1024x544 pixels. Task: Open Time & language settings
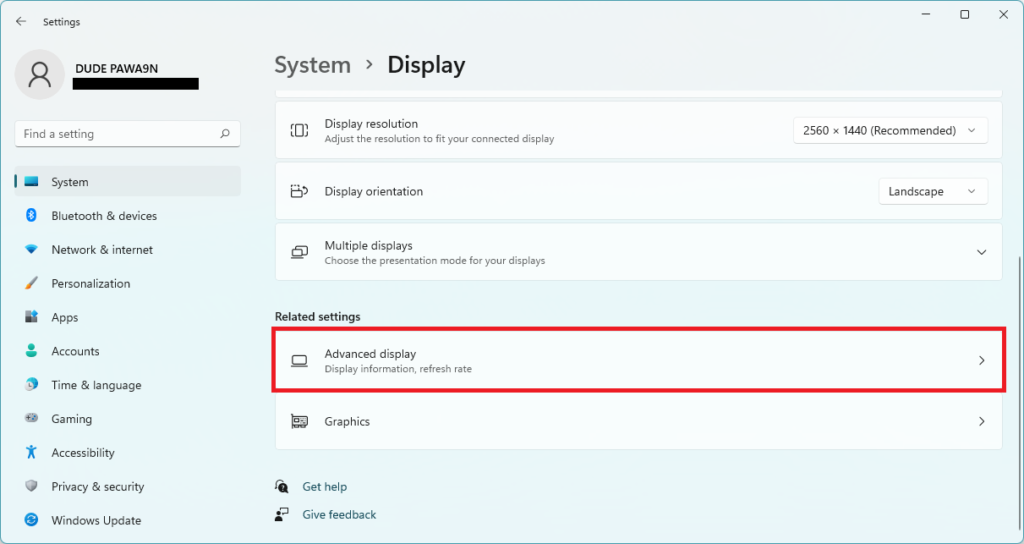click(96, 385)
